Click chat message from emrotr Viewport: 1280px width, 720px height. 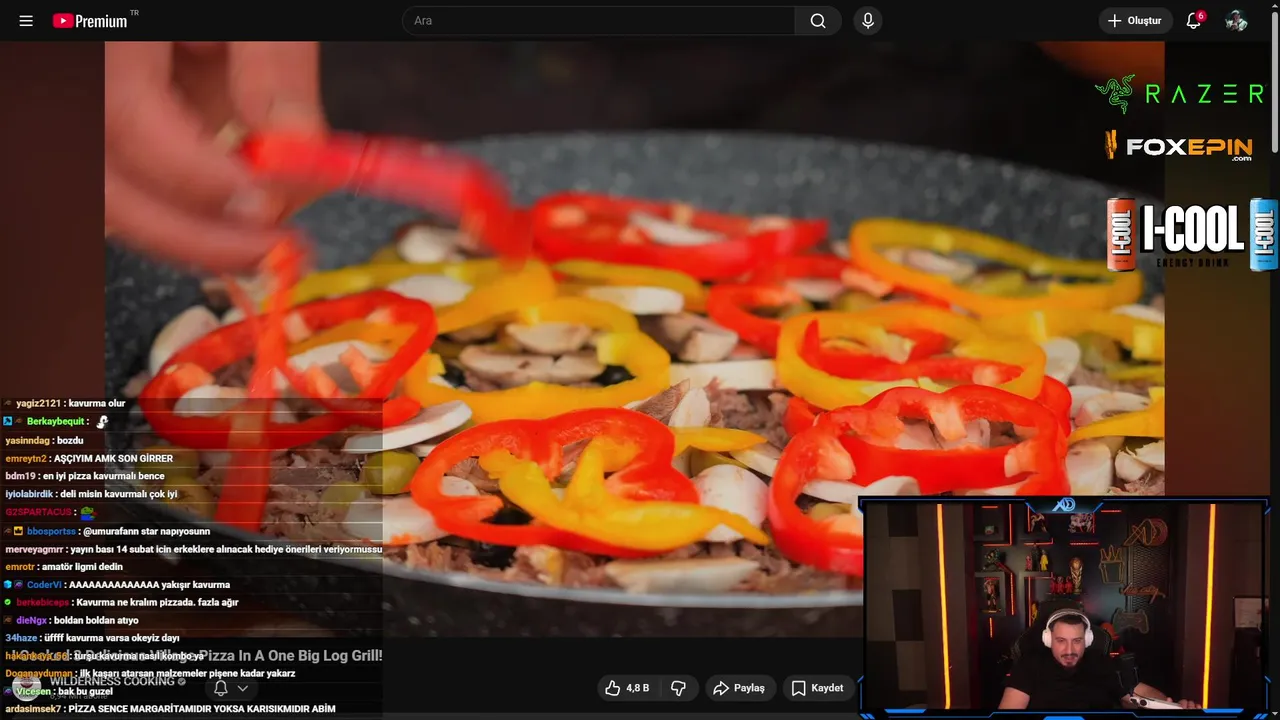point(64,567)
